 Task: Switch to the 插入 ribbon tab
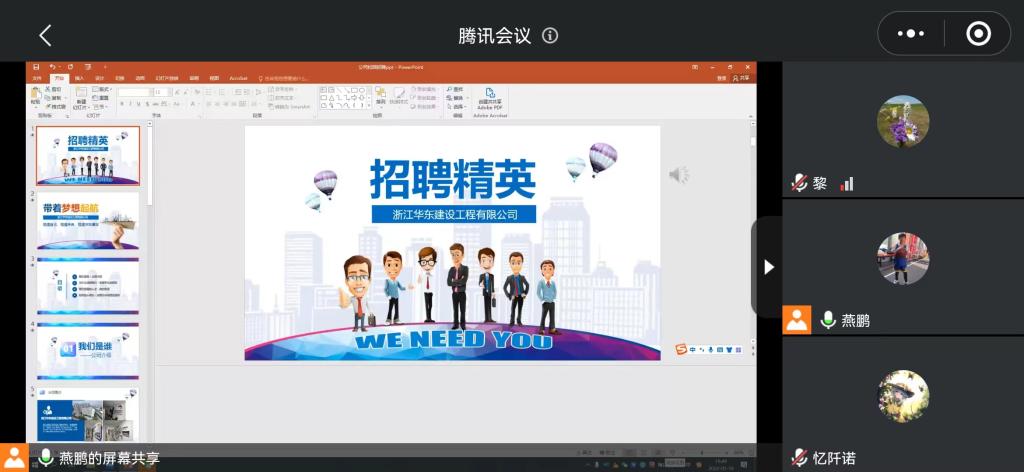point(79,77)
